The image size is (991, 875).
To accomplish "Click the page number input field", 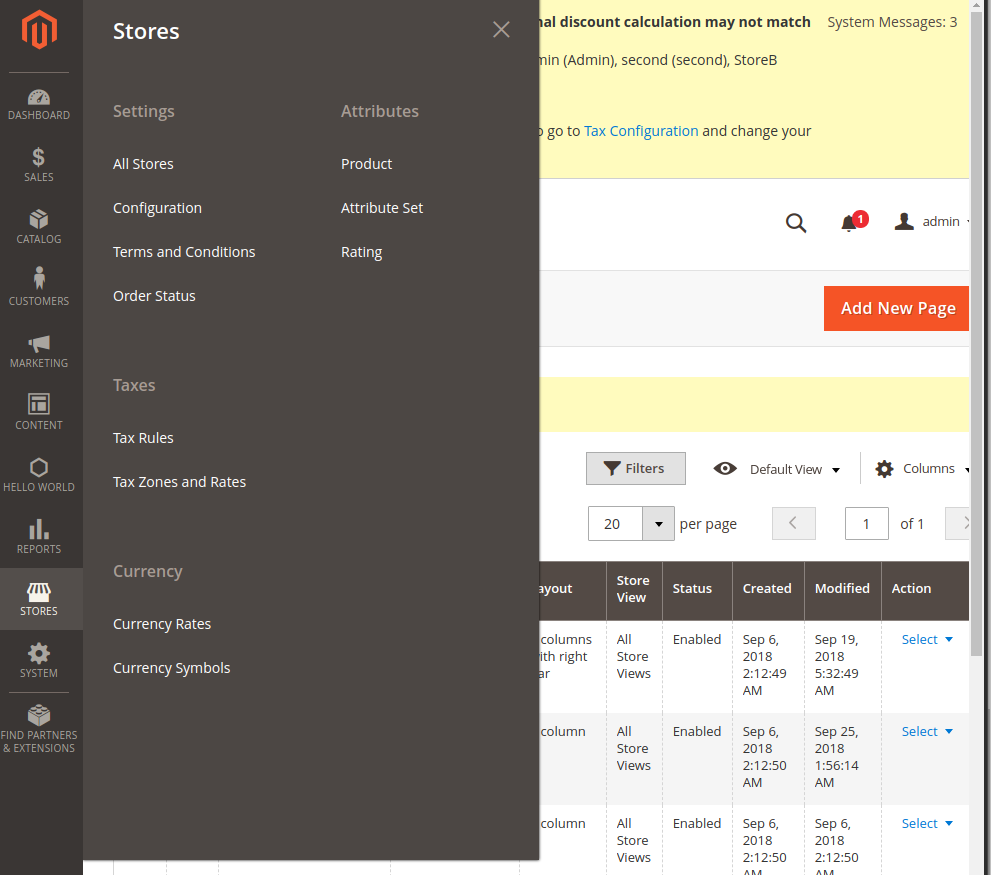I will (x=866, y=523).
